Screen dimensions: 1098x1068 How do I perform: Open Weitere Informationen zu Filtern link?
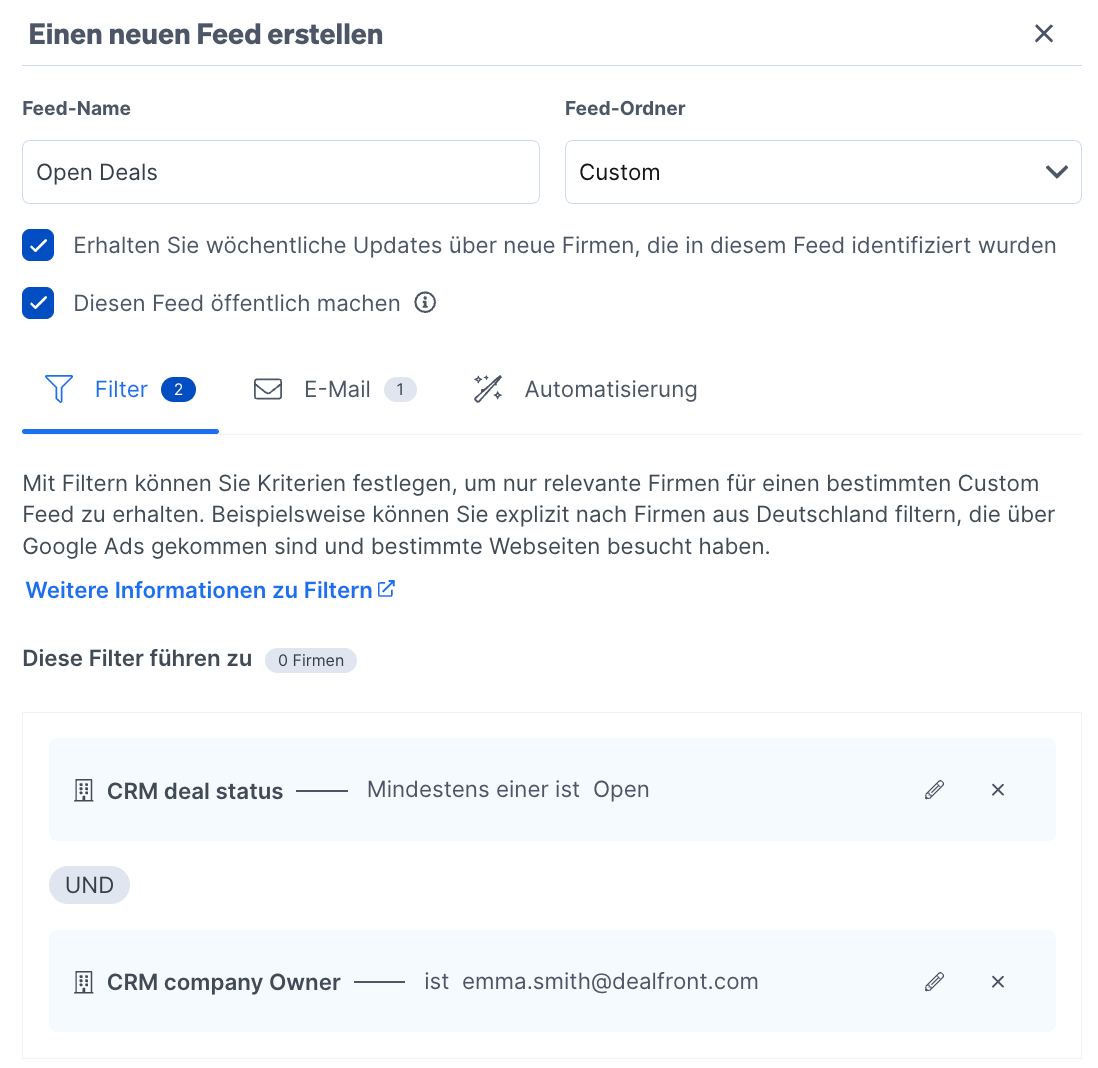[x=199, y=589]
